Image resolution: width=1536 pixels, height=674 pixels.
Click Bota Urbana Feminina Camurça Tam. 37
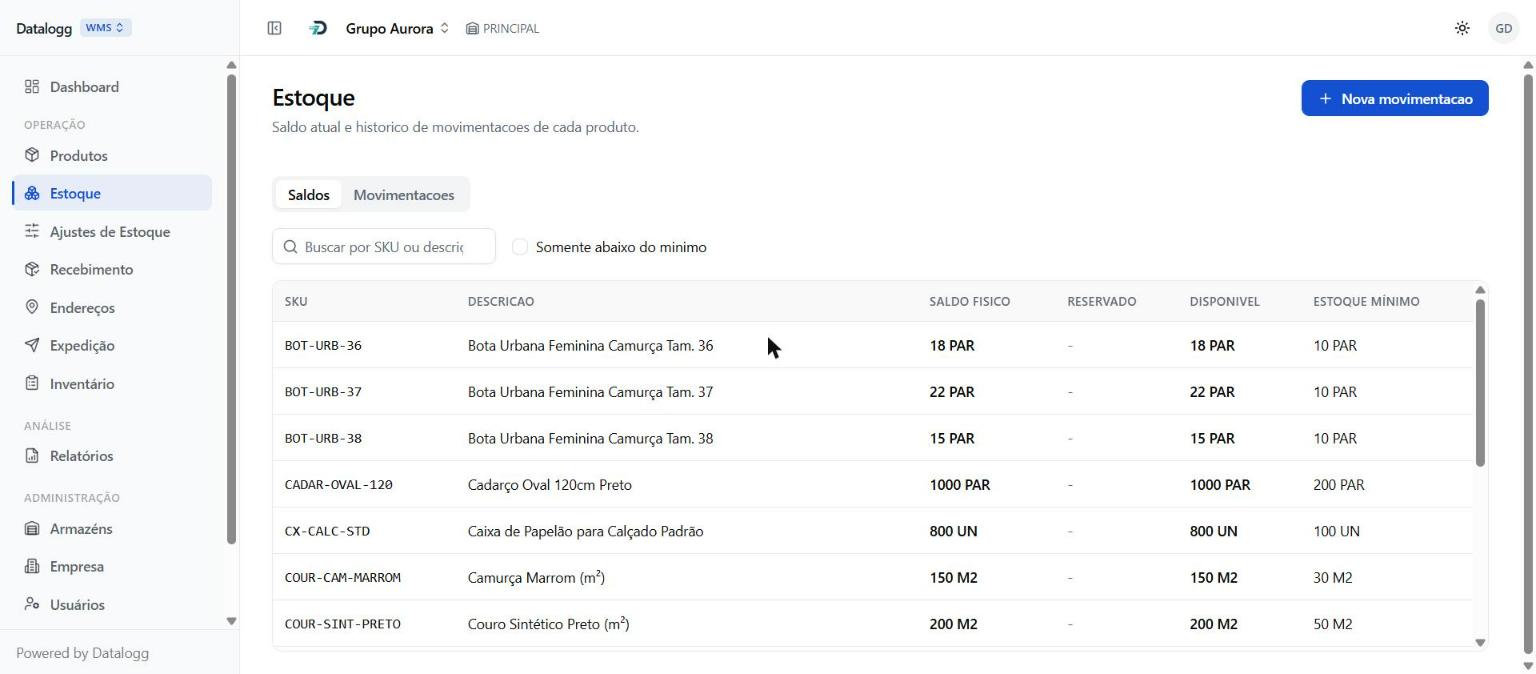590,392
